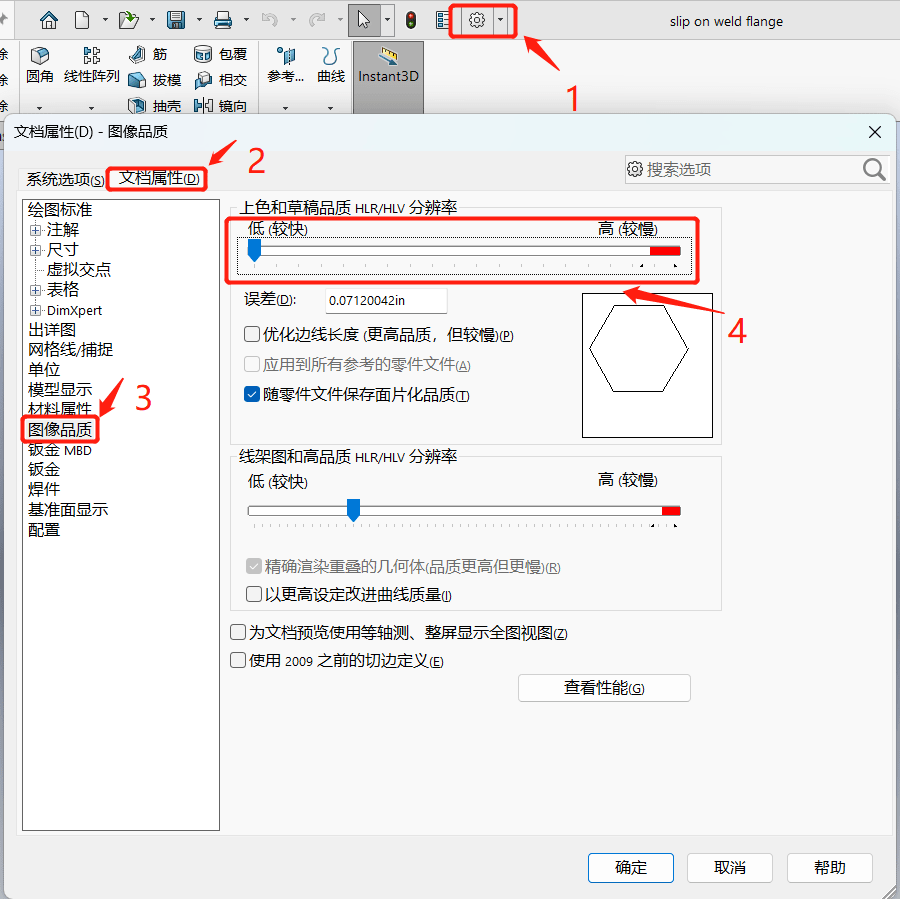This screenshot has width=900, height=899.
Task: Select the 筋 rib tool
Action: 148,55
